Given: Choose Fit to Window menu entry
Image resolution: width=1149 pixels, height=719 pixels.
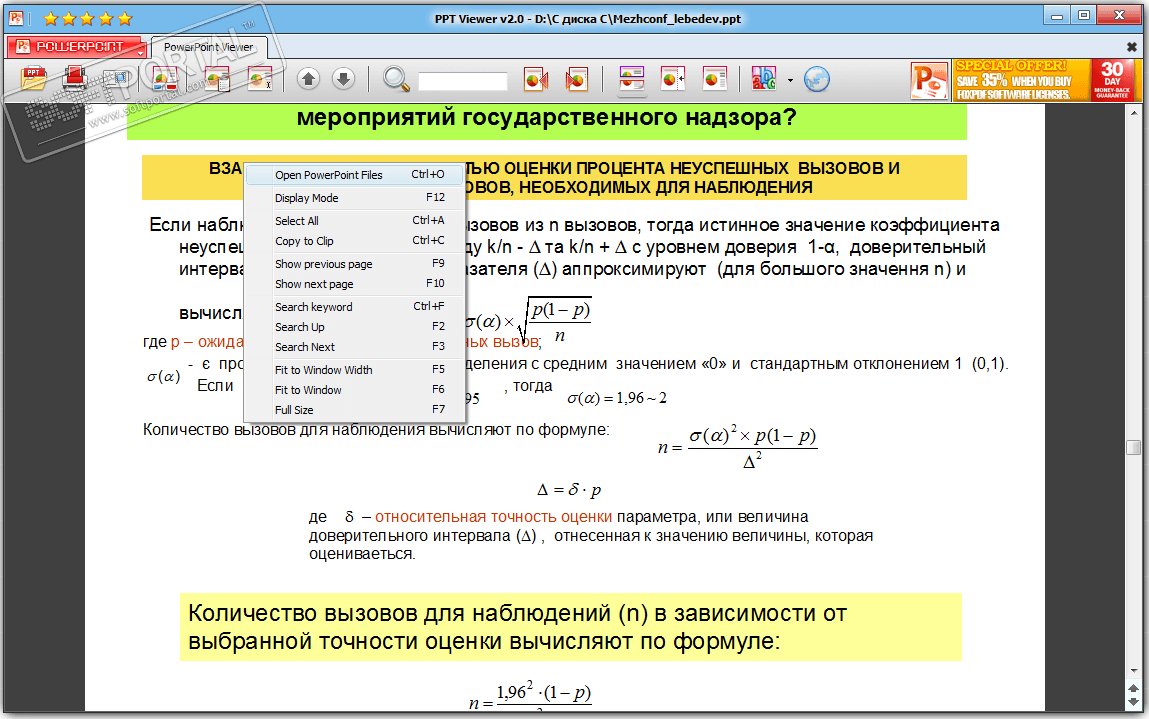Looking at the screenshot, I should pyautogui.click(x=355, y=390).
